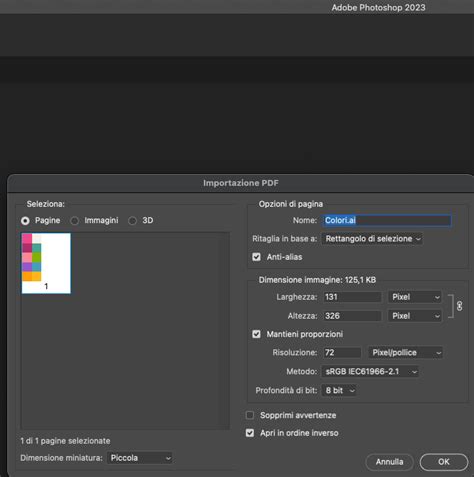The height and width of the screenshot is (477, 474).
Task: Select the Pagine radio button
Action: [x=25, y=221]
